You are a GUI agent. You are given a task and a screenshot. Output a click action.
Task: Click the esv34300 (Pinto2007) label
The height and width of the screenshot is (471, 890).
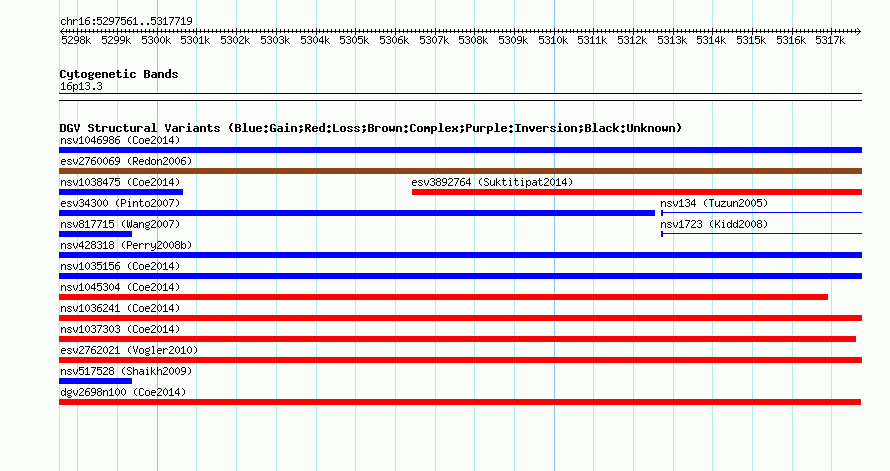point(120,203)
